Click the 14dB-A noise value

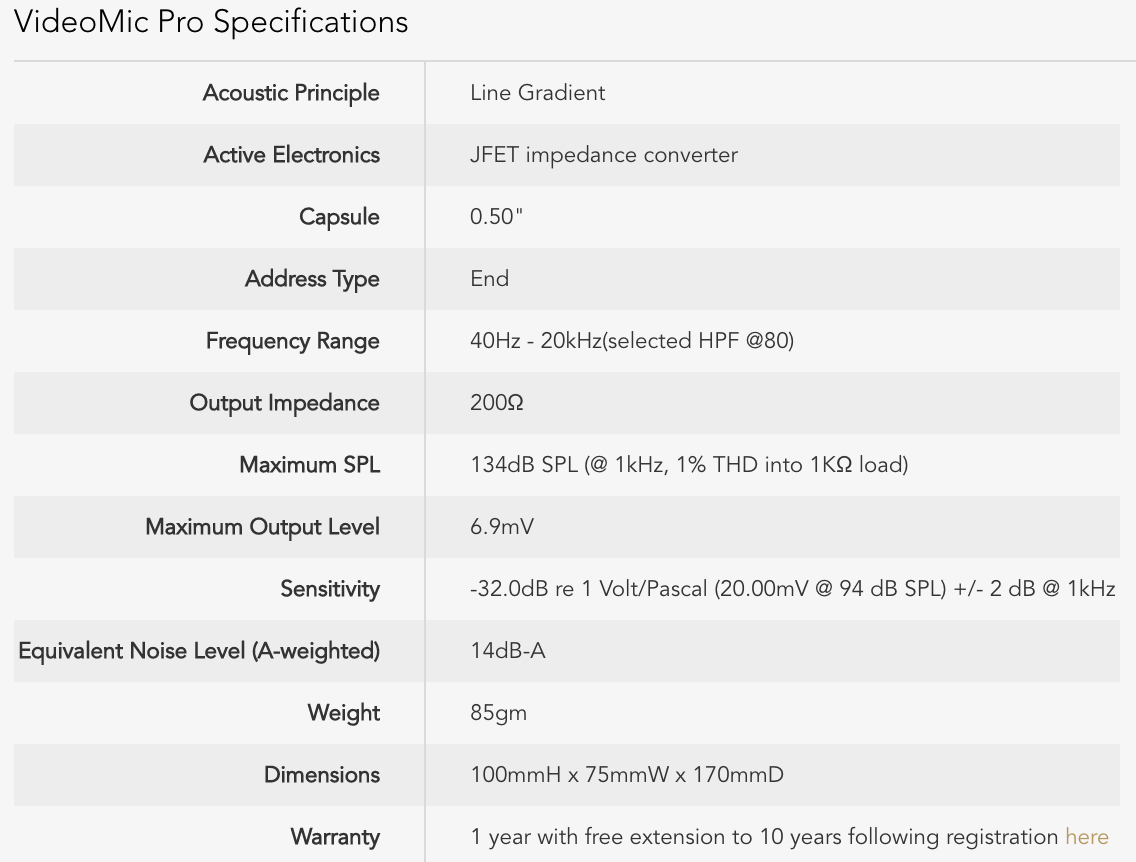pyautogui.click(x=507, y=651)
